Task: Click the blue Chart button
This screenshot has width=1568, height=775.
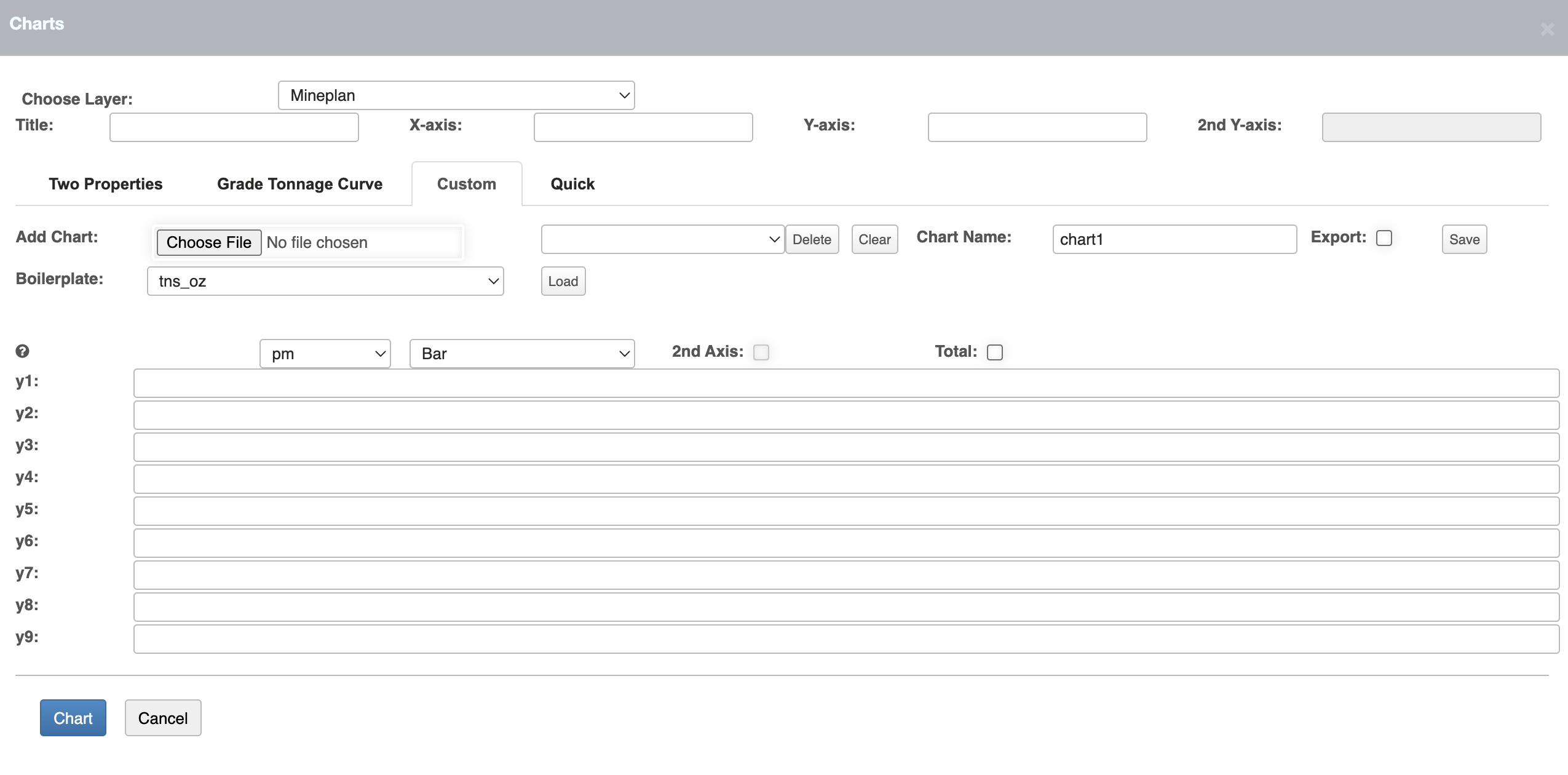Action: click(x=73, y=717)
